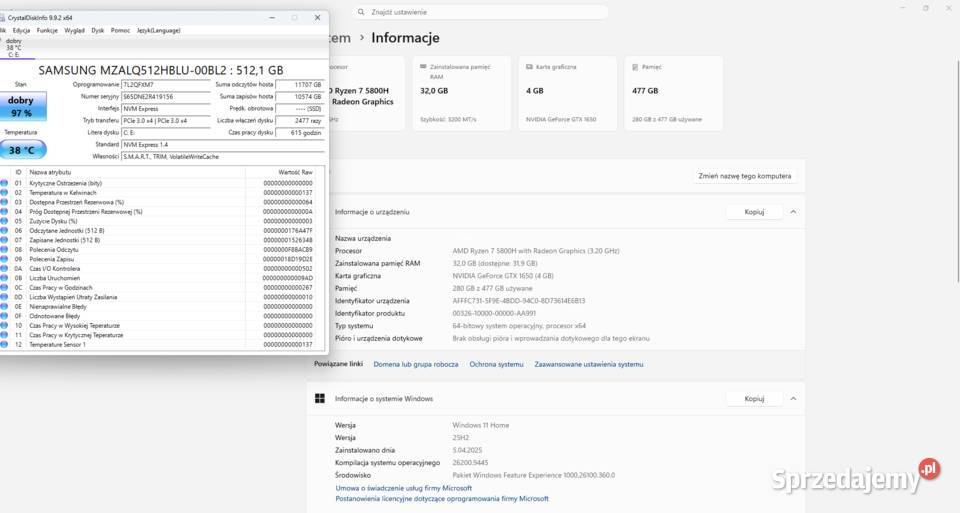960x513 pixels.
Task: Click the storage icon on Pamięć card
Action: click(x=635, y=67)
